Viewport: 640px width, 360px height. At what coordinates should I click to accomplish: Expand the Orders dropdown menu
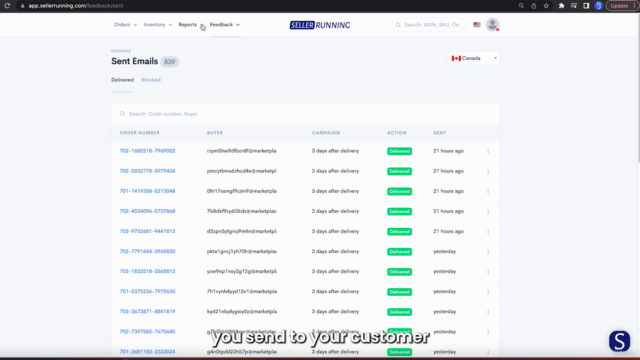pos(125,24)
